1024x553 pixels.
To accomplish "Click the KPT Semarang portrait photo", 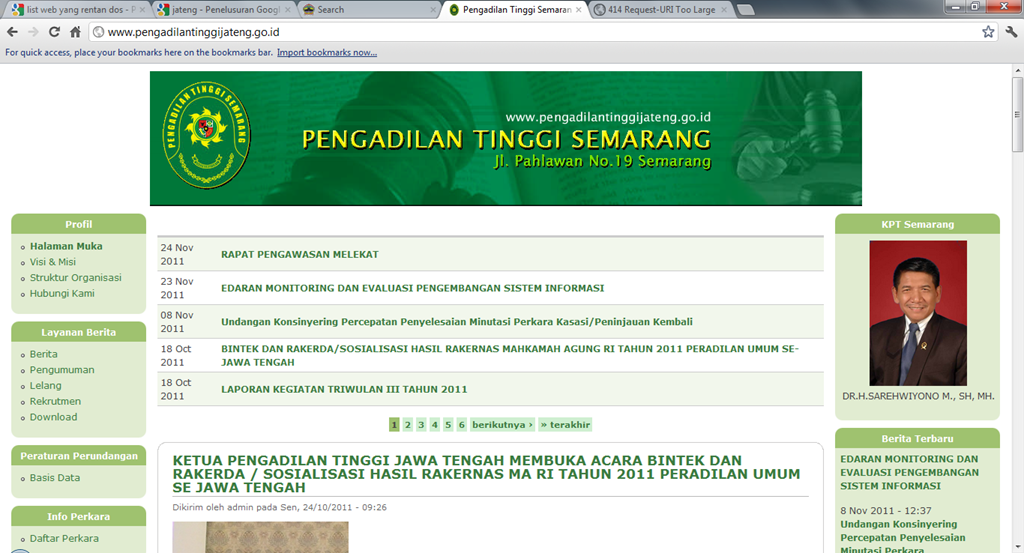I will [918, 313].
